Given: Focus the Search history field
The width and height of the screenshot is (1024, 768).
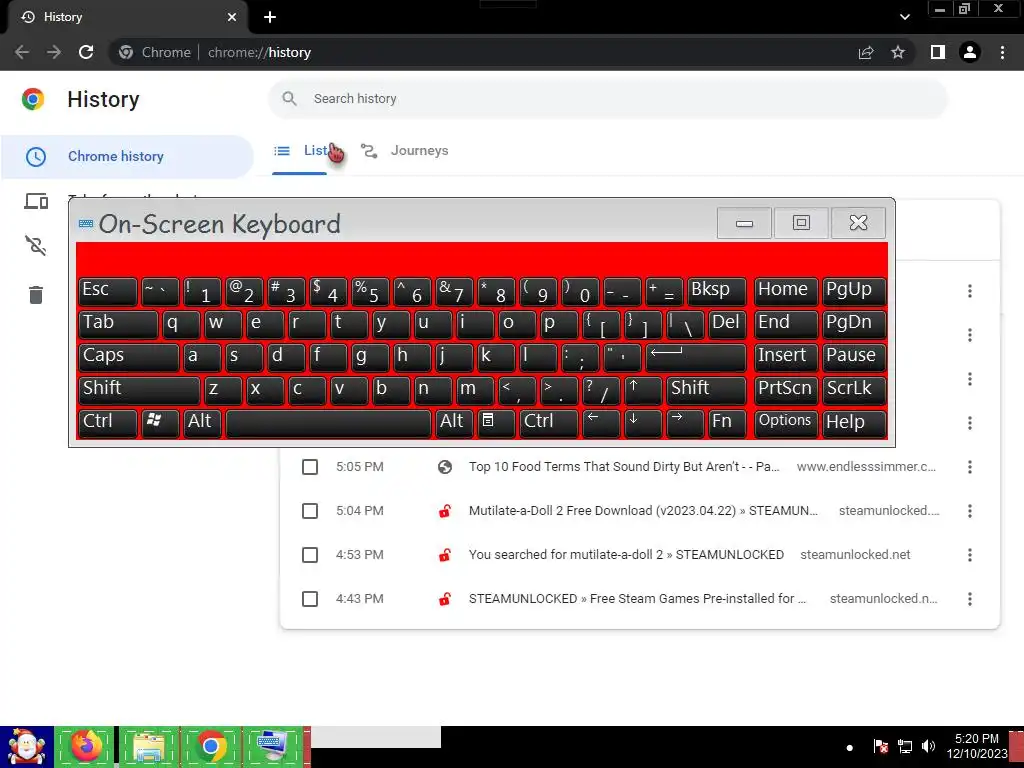Looking at the screenshot, I should 607,99.
